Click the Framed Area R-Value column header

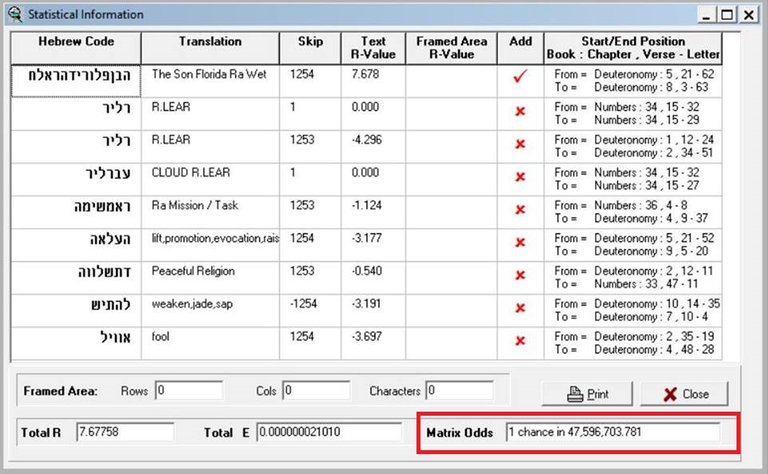[451, 48]
